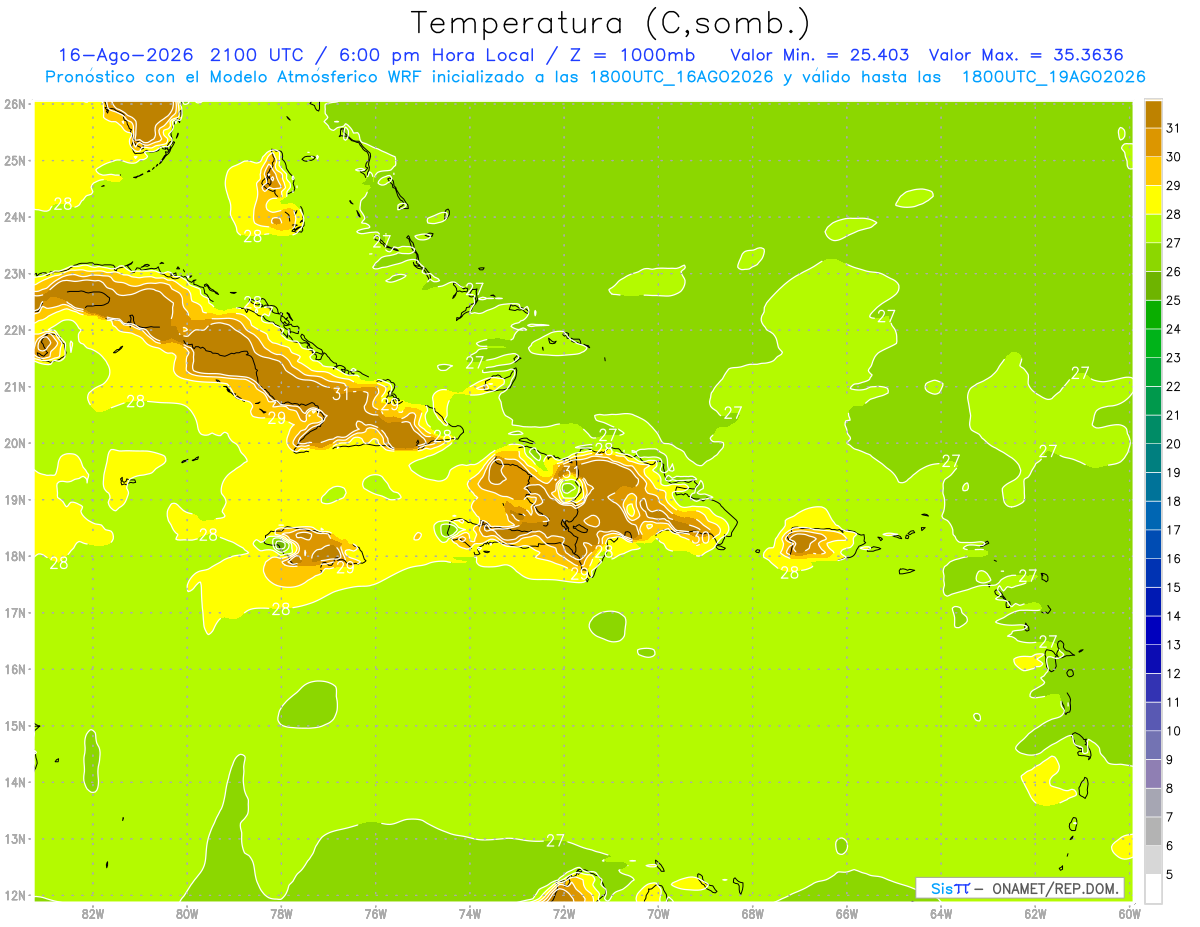Click the 27 contour label near the 13N line

556,841
